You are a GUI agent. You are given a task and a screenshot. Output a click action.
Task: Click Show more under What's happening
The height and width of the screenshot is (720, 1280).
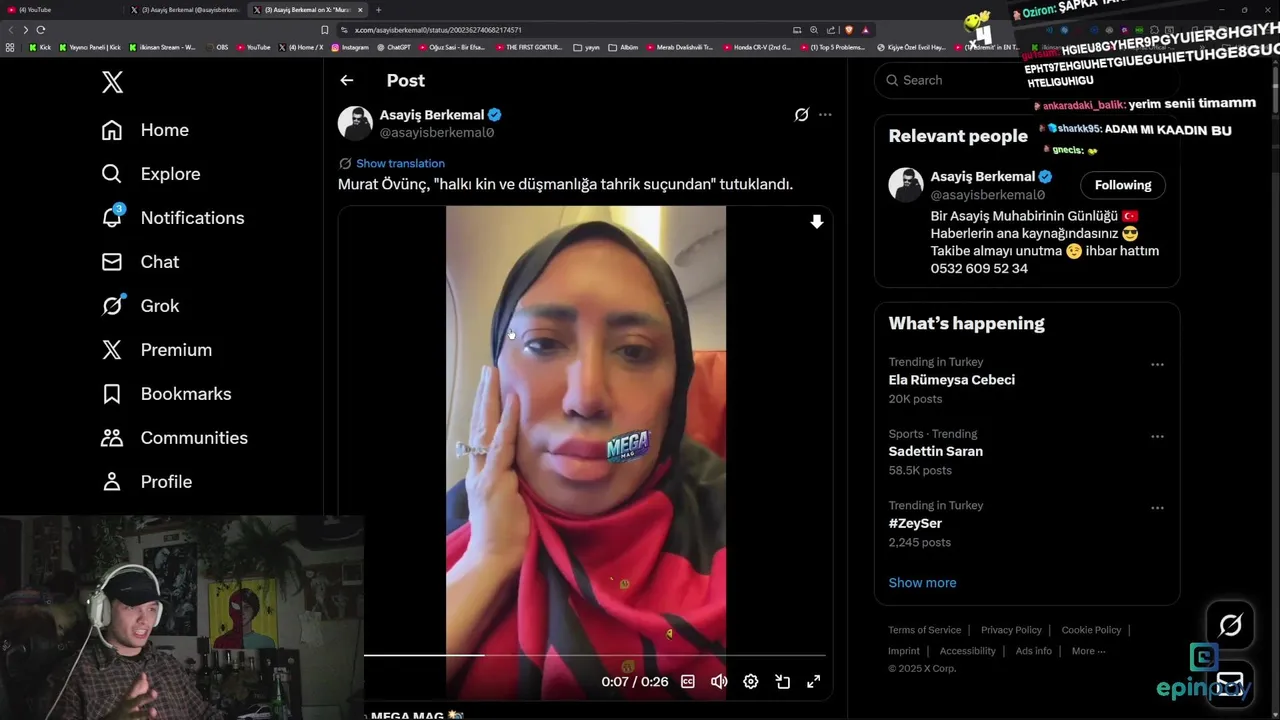pos(922,583)
